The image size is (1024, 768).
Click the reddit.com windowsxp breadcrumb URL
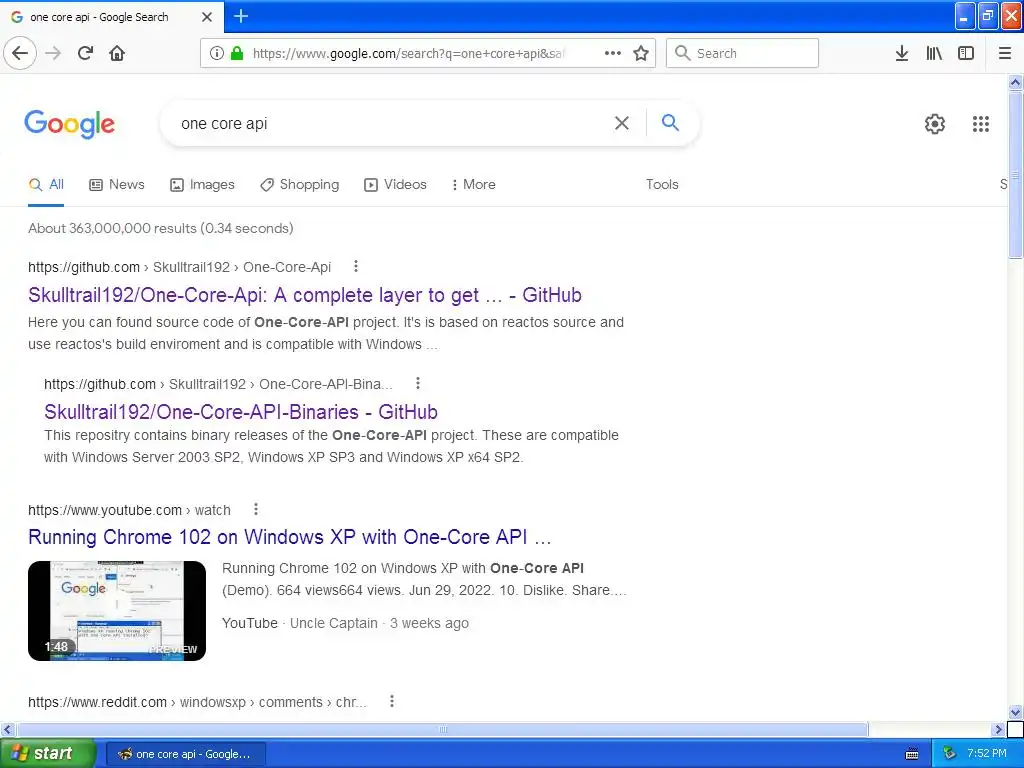(197, 702)
